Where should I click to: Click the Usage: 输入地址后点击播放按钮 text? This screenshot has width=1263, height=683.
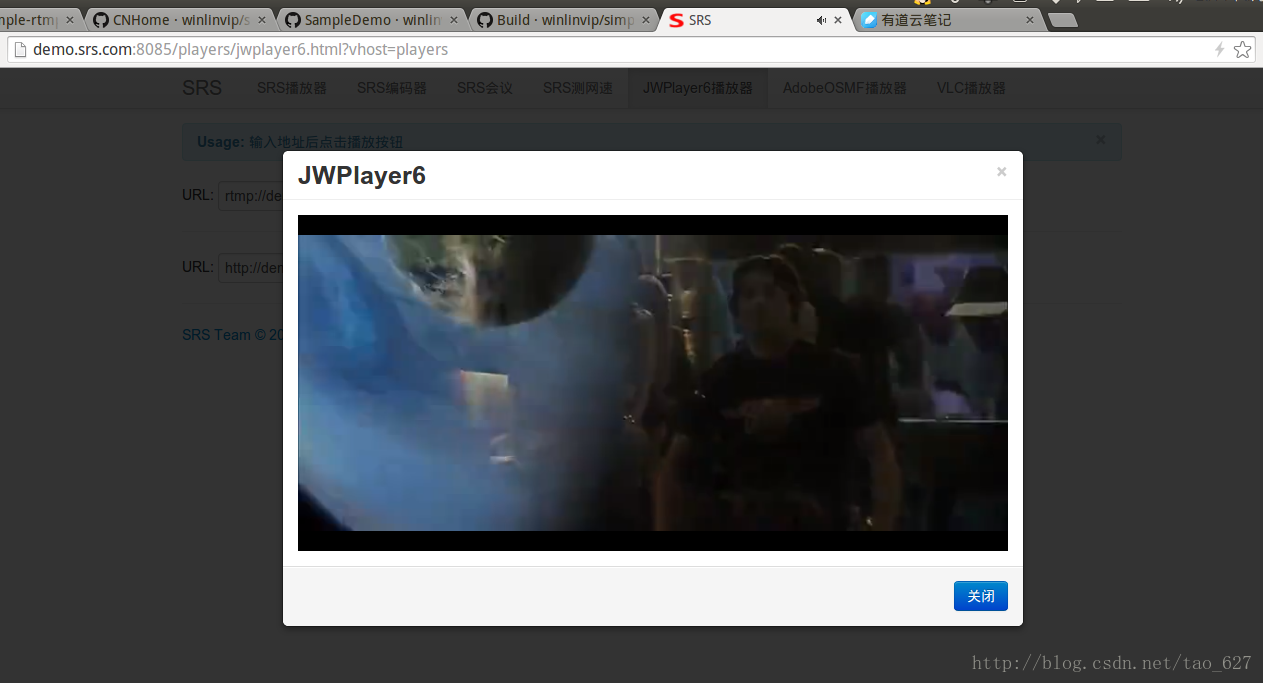(300, 142)
